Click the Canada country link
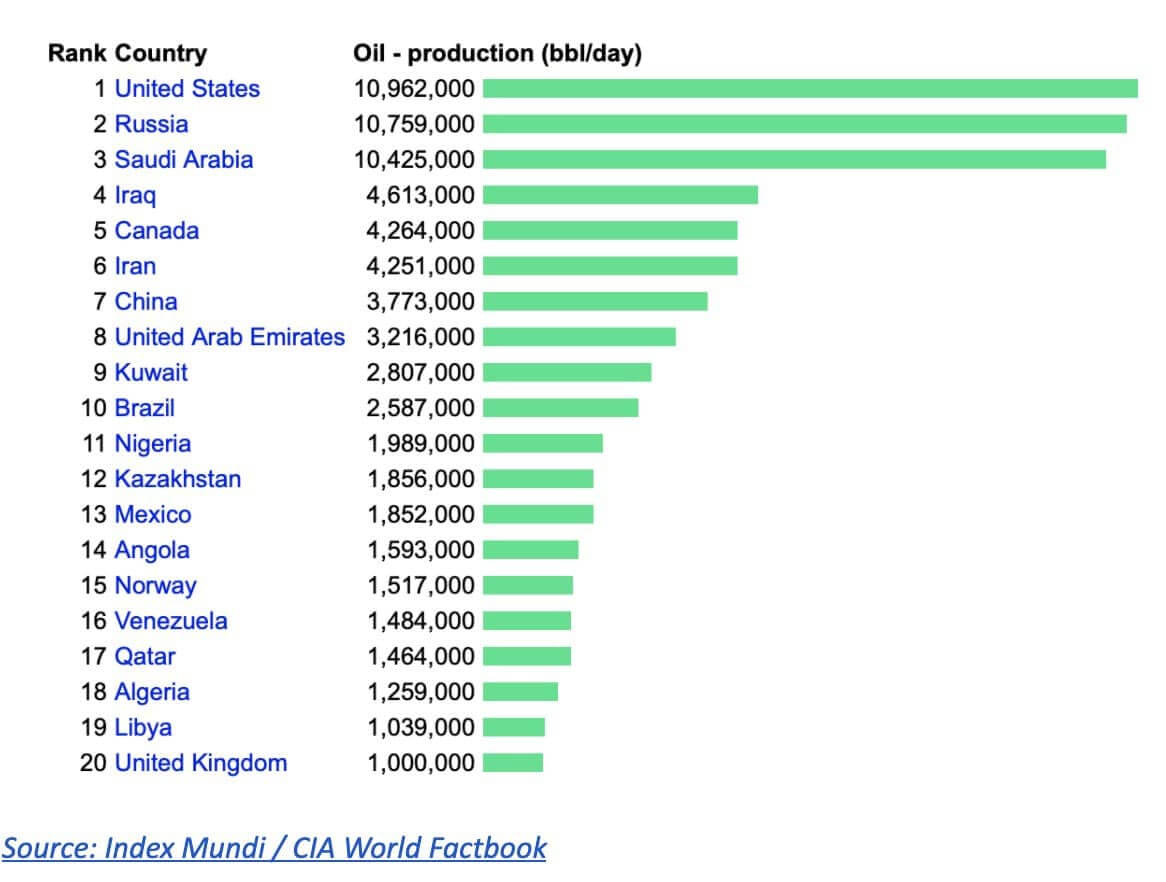The height and width of the screenshot is (882, 1166). point(157,231)
